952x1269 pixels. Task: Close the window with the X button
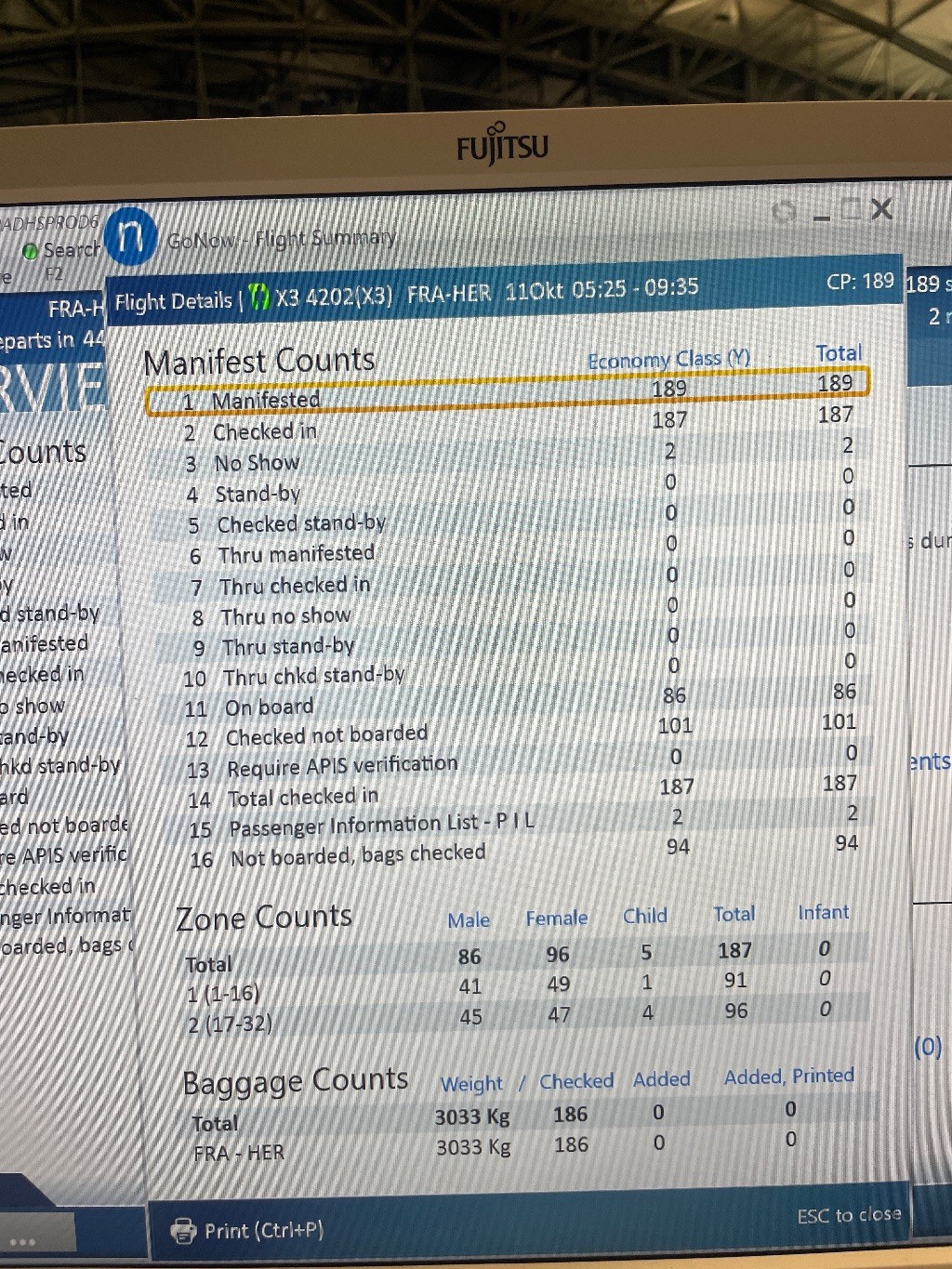coord(881,209)
